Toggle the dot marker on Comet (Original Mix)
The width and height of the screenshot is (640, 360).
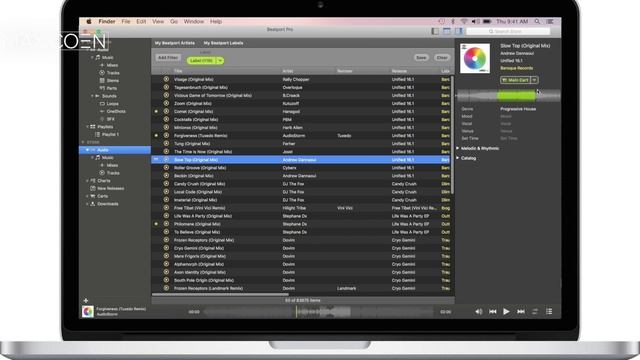(x=156, y=111)
